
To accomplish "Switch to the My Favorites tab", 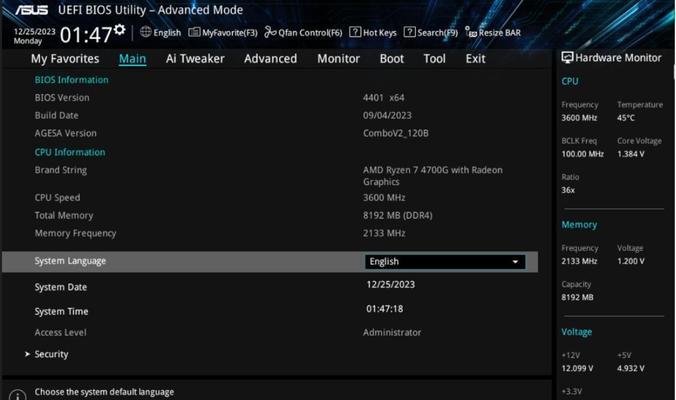I will pos(65,59).
